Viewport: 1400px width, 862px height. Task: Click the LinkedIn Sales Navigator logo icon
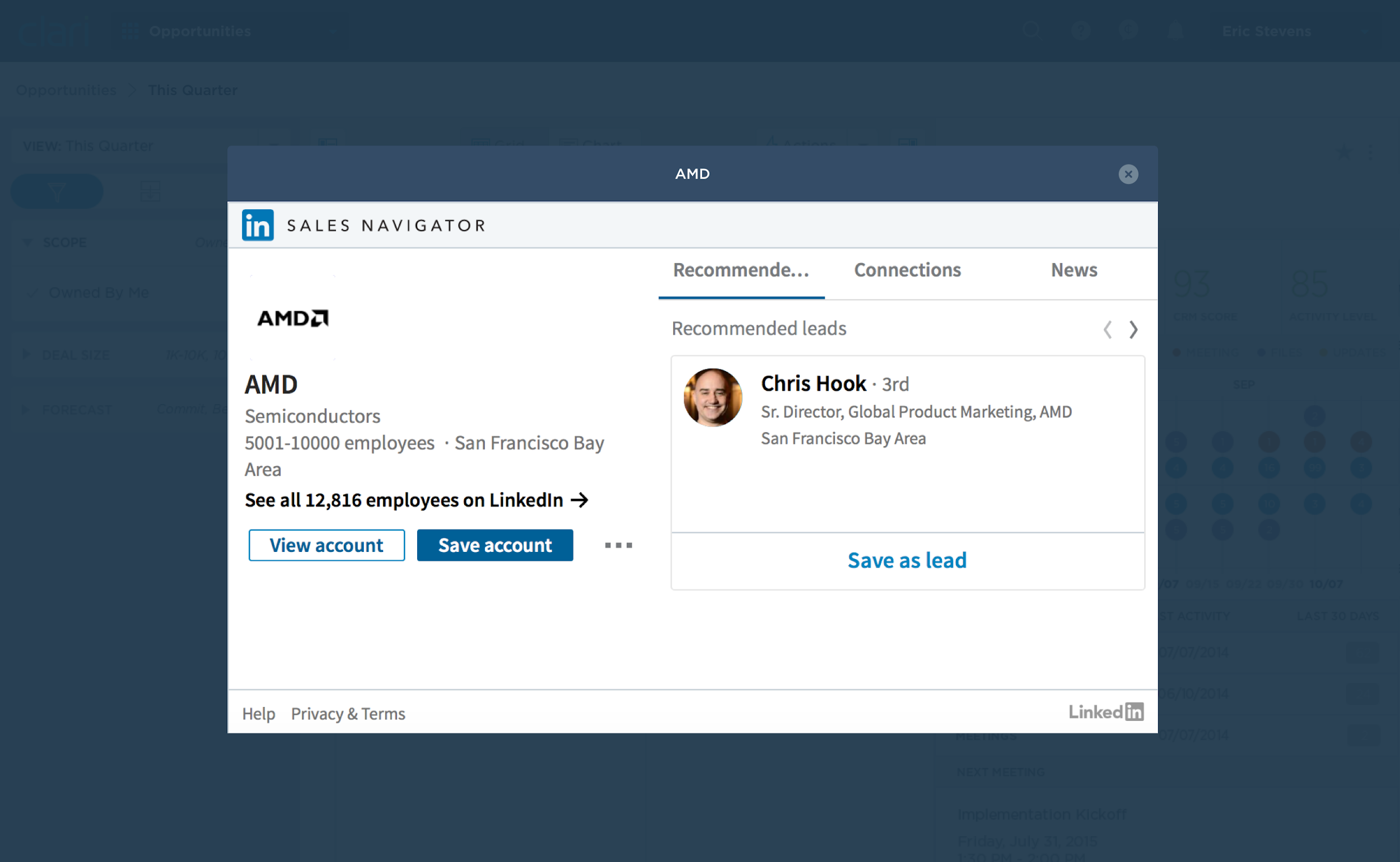coord(258,225)
